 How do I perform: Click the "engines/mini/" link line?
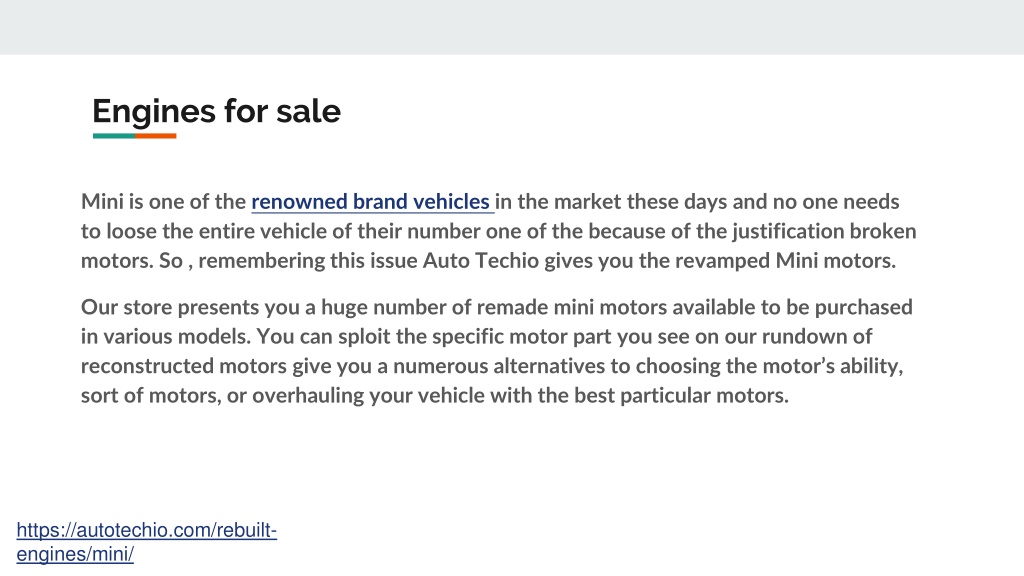pyautogui.click(x=75, y=554)
